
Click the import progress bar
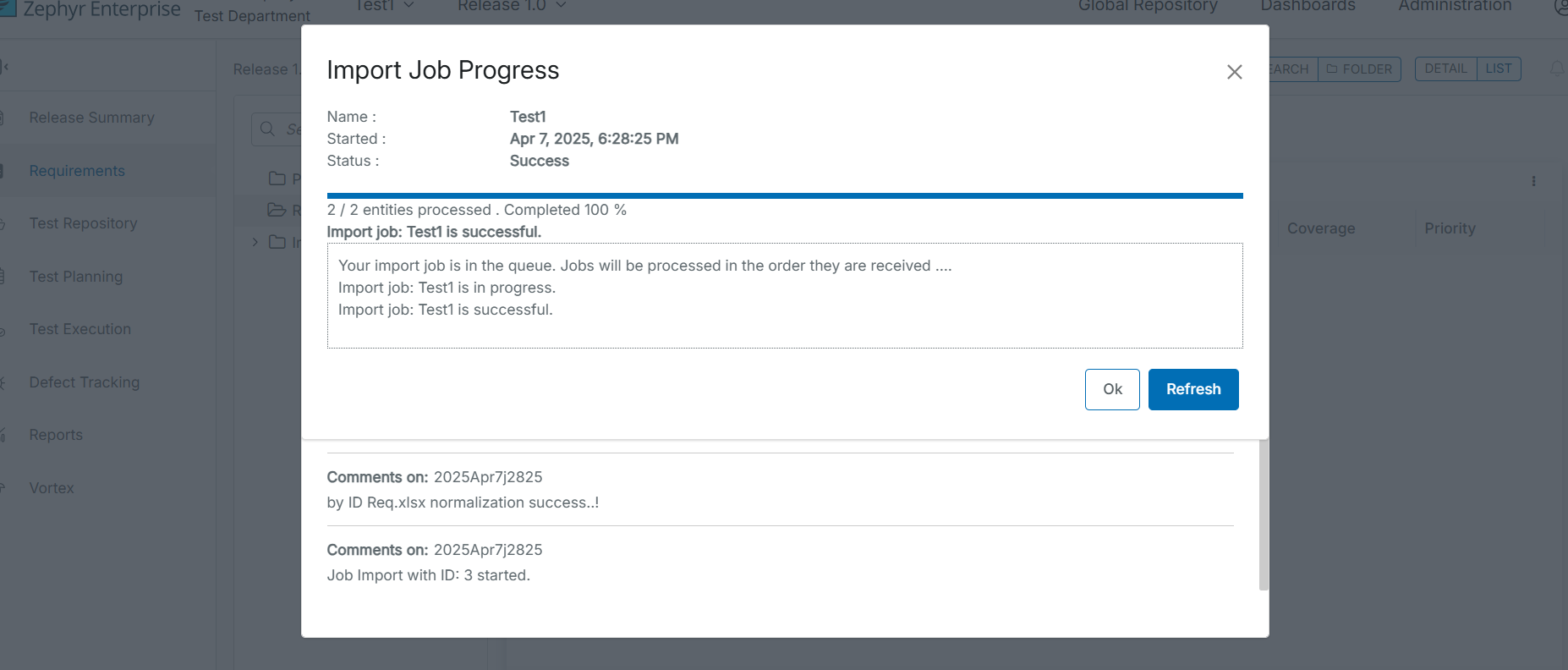pyautogui.click(x=784, y=195)
